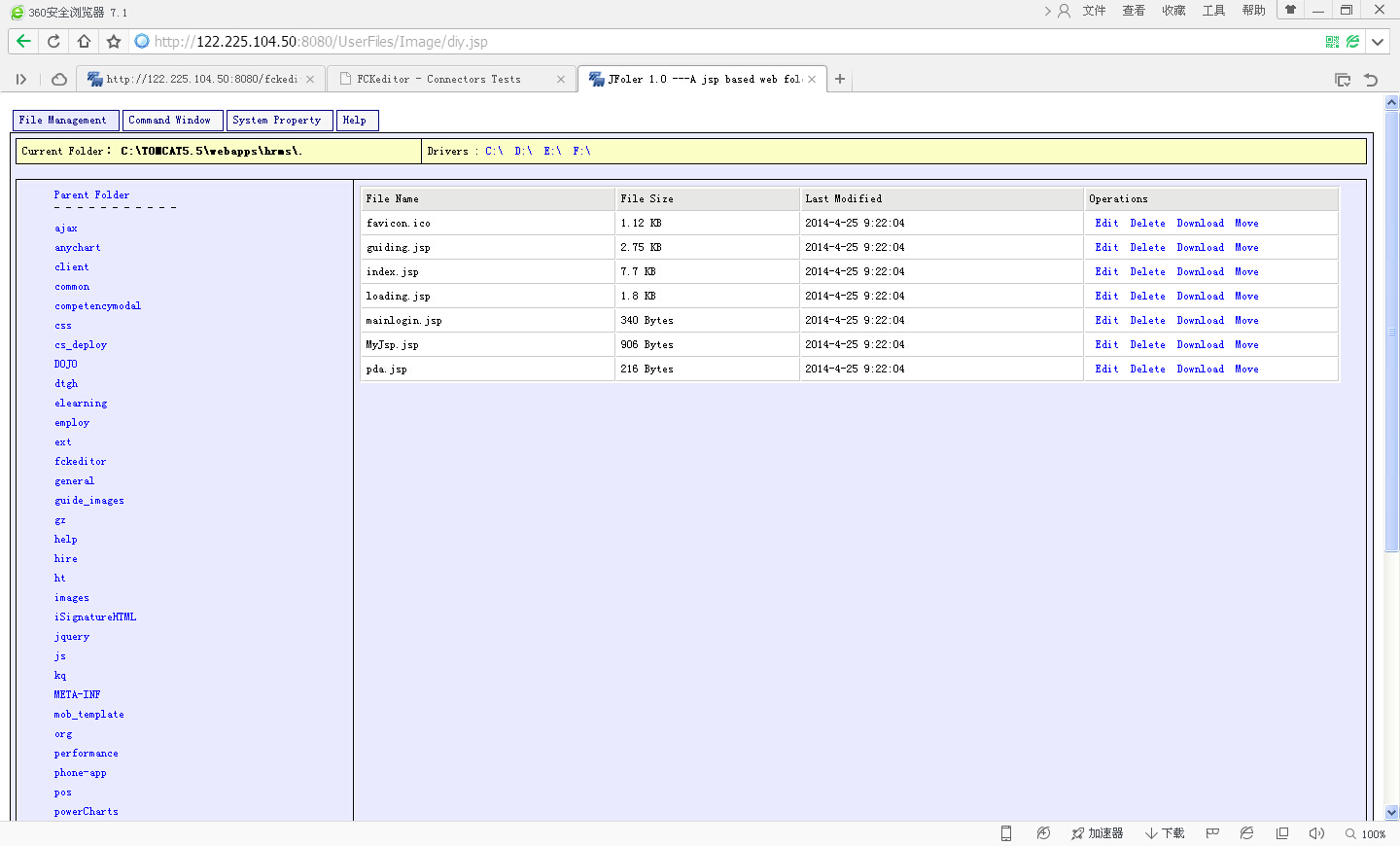Edit the favicon.ico file

(1106, 224)
